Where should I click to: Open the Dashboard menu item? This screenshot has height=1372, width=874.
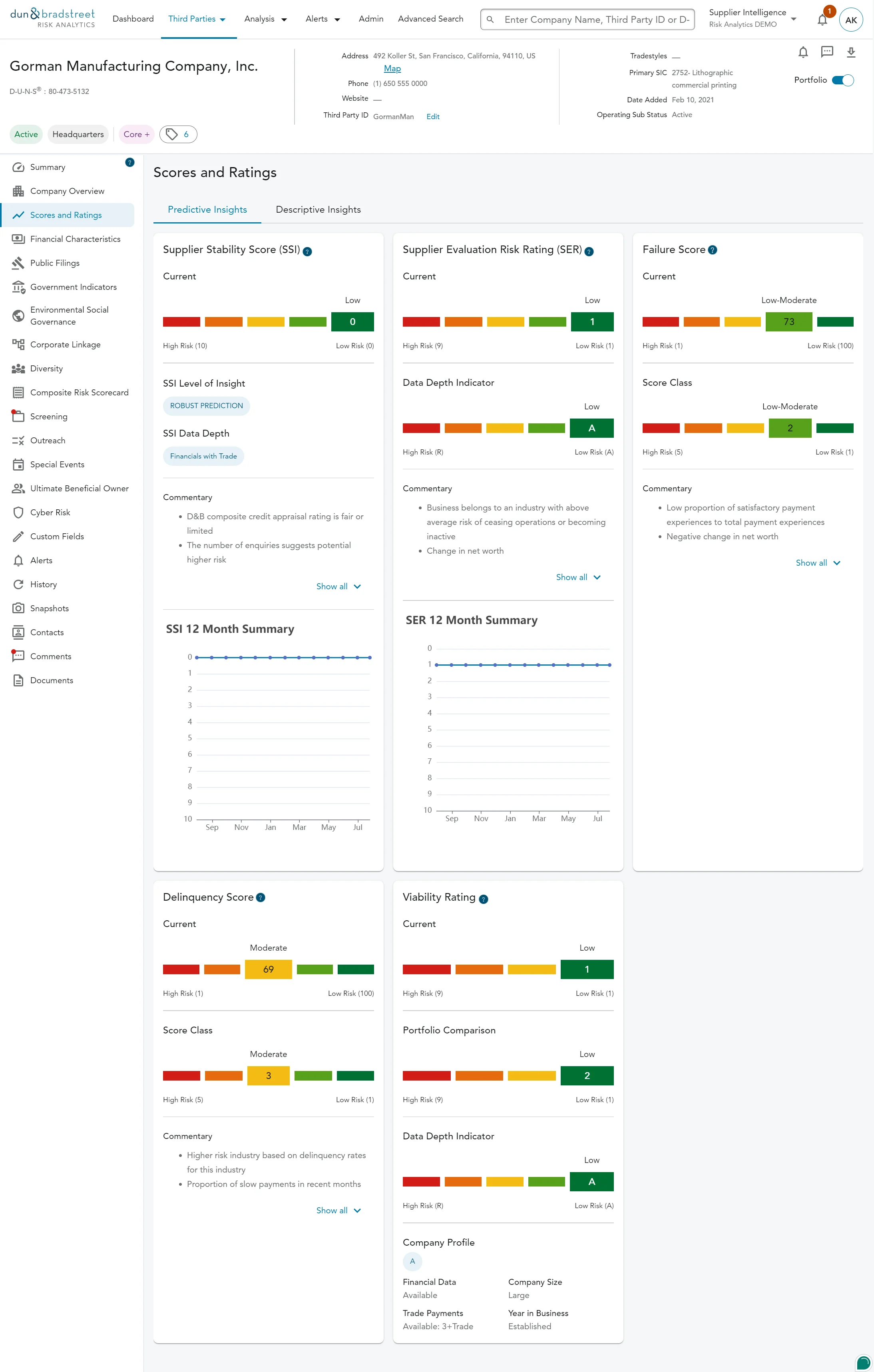pyautogui.click(x=133, y=19)
